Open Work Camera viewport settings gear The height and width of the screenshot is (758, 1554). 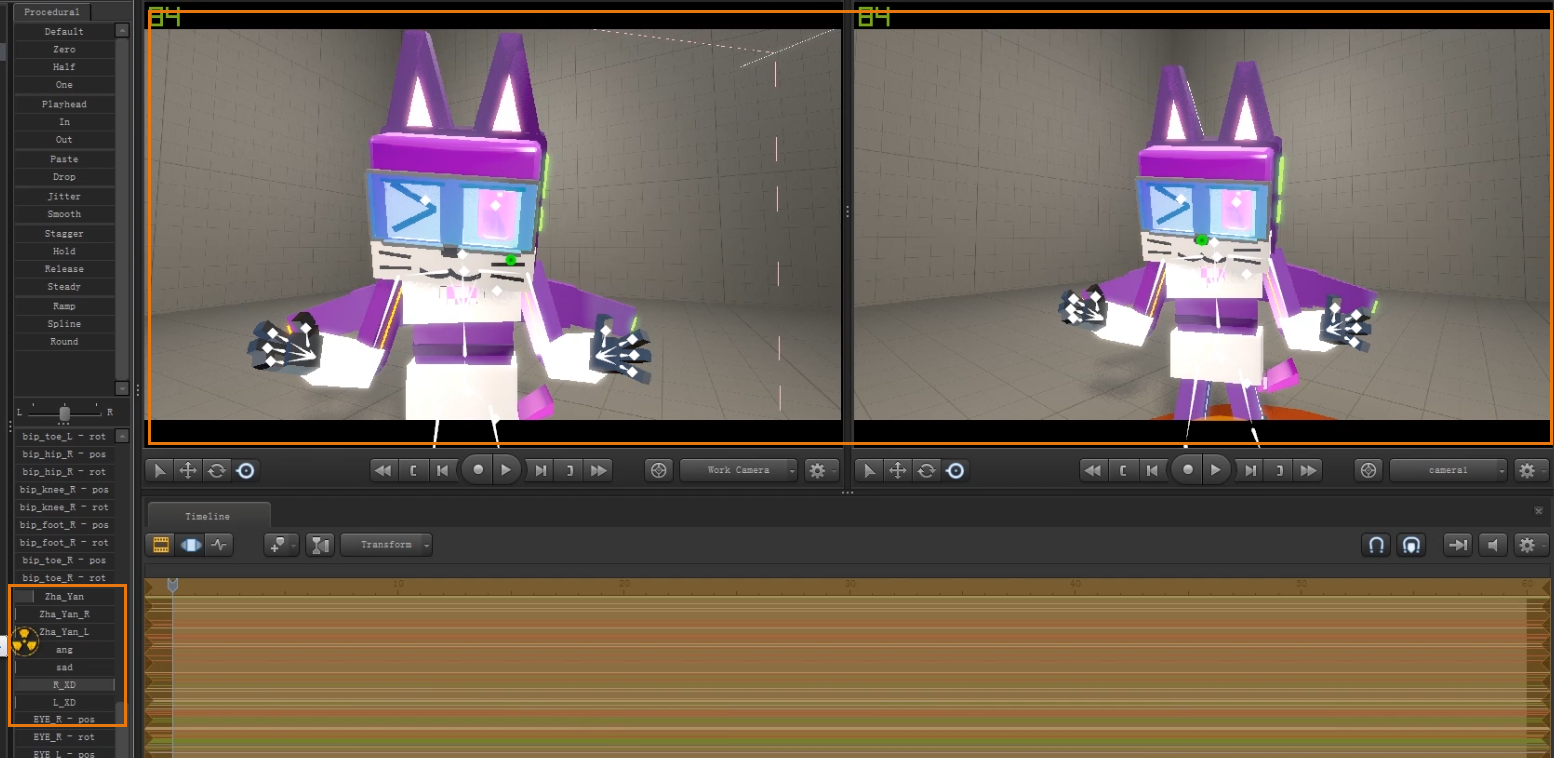[x=822, y=470]
